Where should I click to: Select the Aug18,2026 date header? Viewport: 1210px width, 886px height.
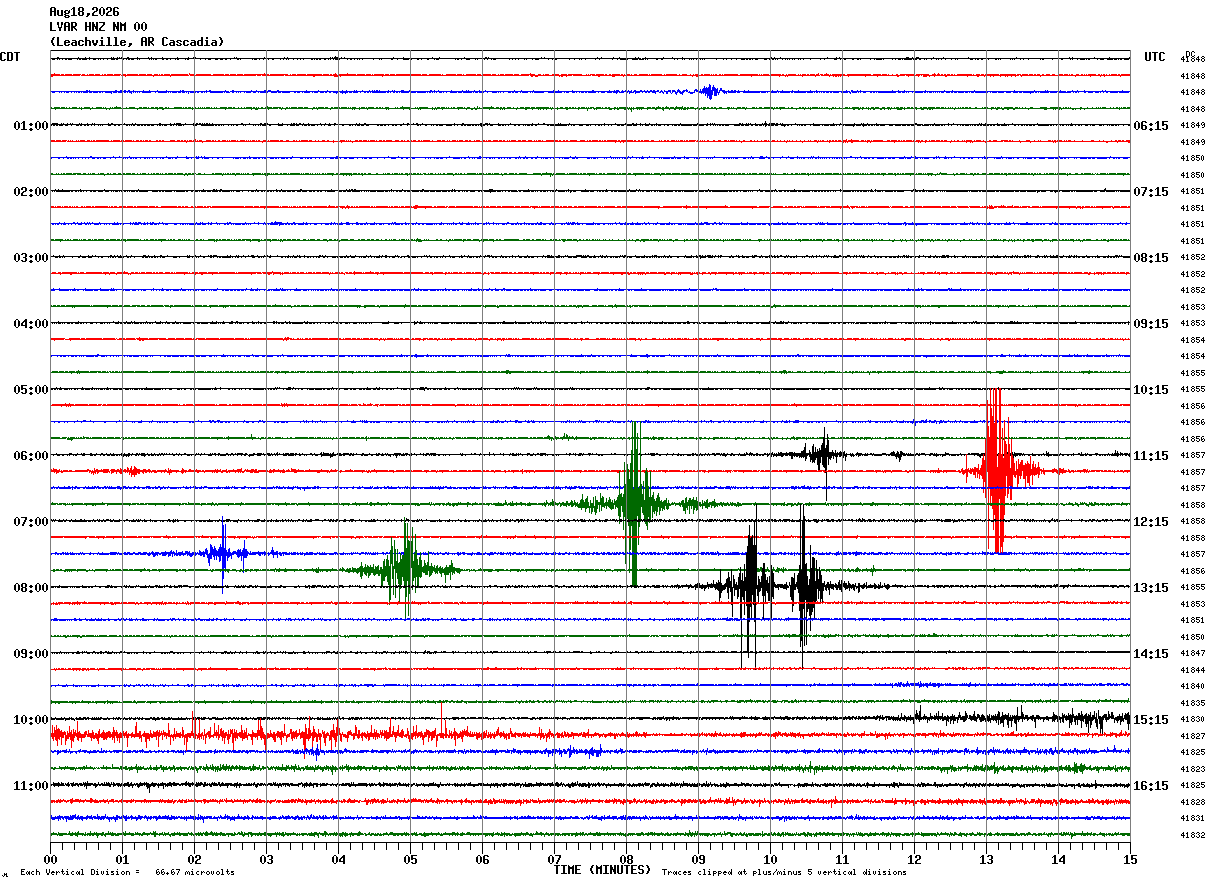pos(84,12)
